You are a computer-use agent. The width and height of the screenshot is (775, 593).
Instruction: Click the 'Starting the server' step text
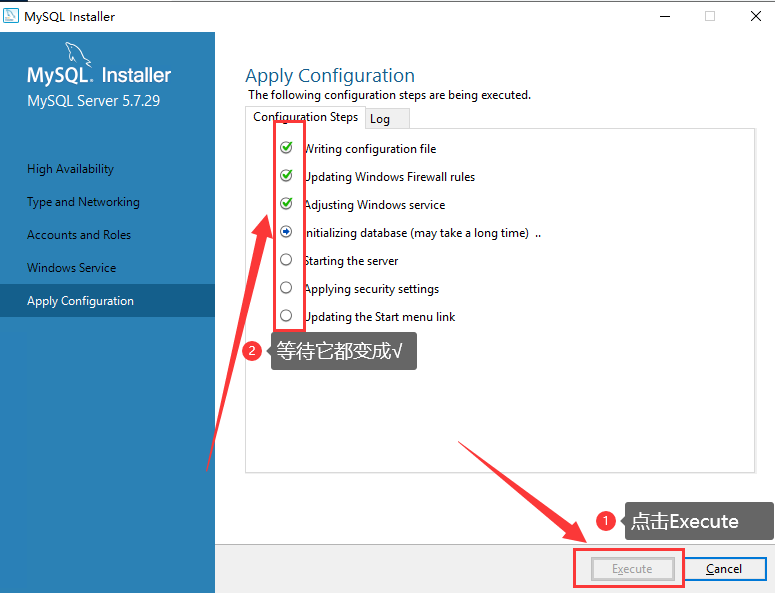(351, 261)
